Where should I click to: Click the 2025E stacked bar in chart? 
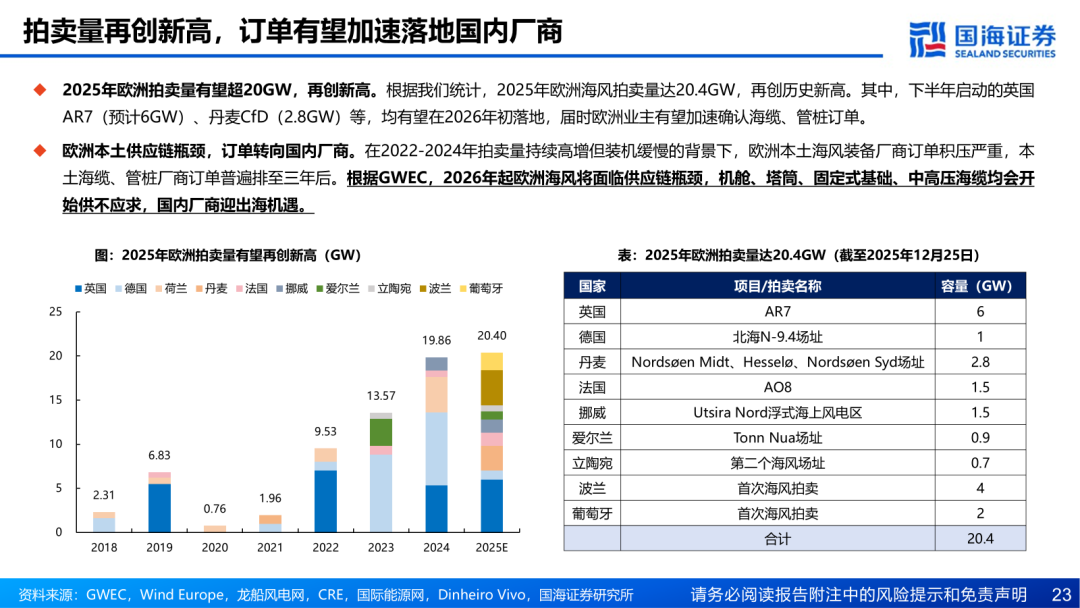491,441
